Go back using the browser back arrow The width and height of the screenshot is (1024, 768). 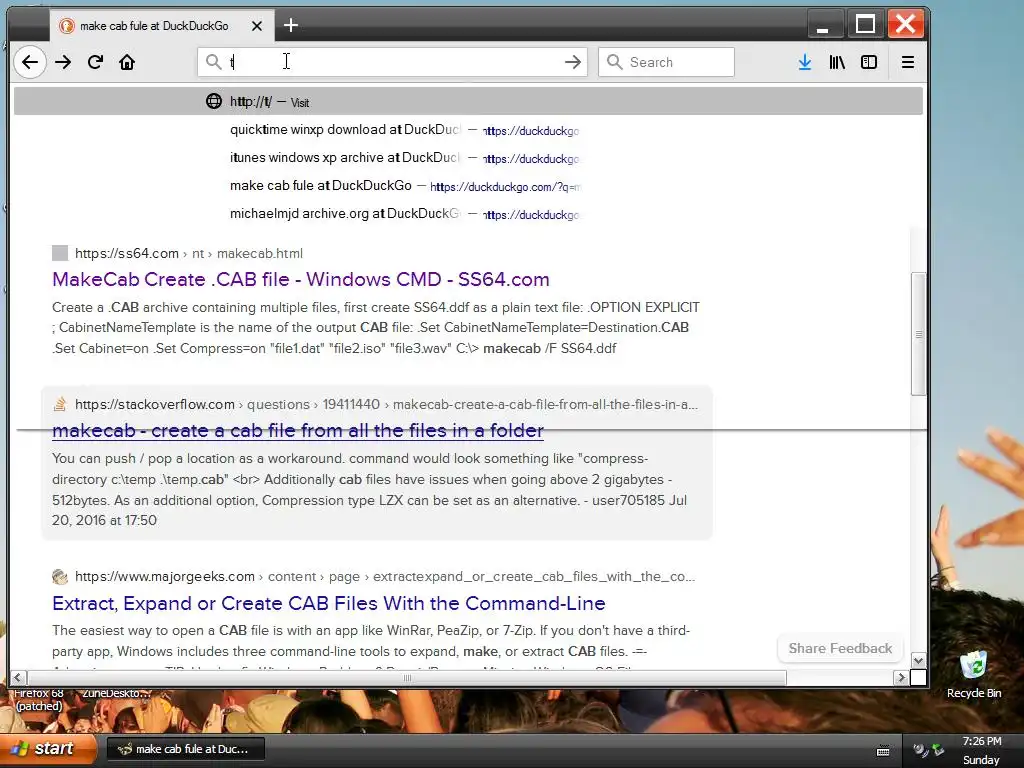30,62
